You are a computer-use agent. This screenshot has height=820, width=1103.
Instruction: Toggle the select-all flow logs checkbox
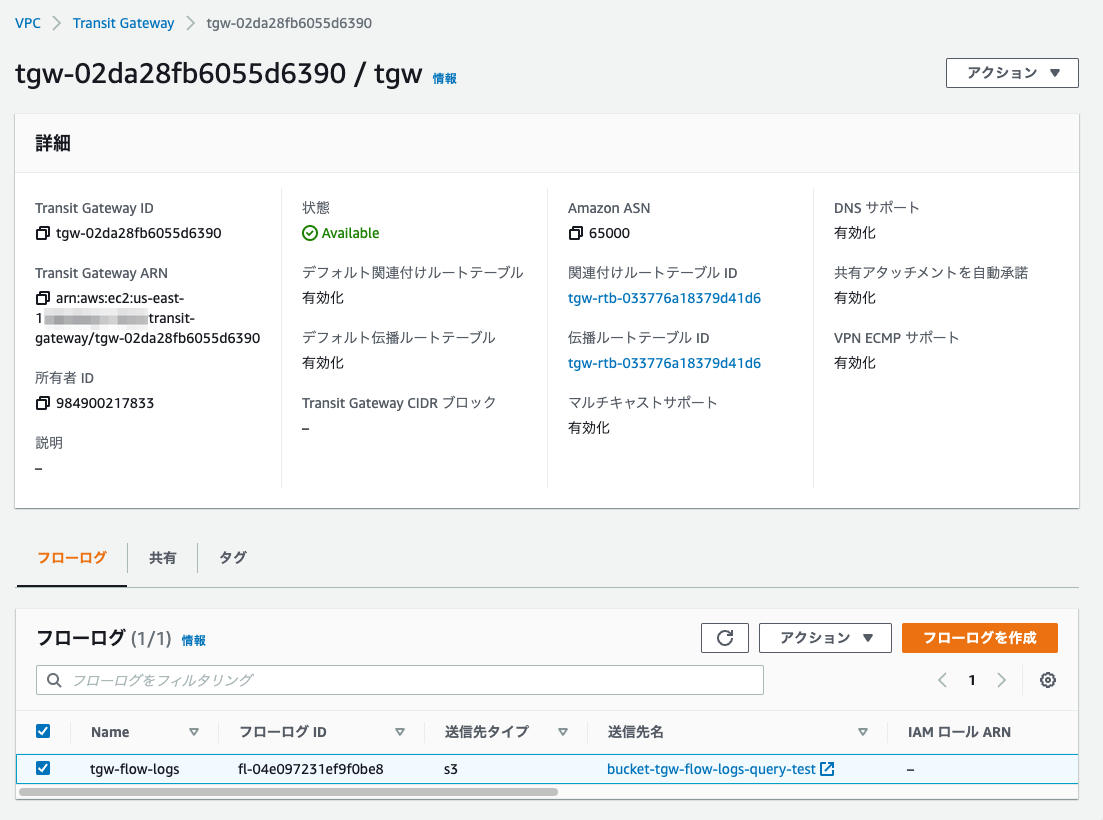tap(43, 731)
